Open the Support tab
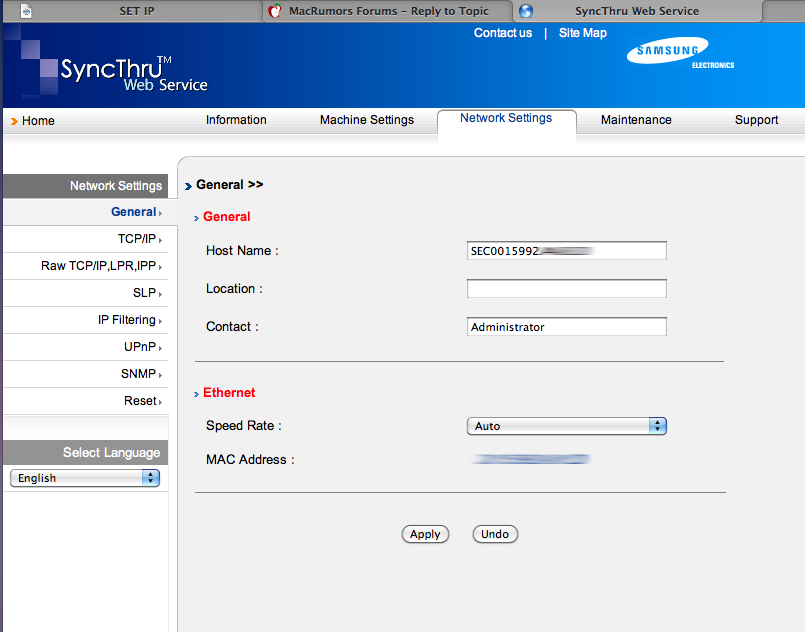Viewport: 805px width, 632px height. click(x=756, y=120)
